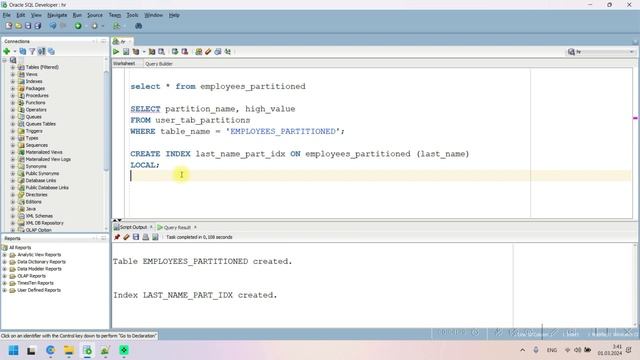Click the user_tab_partitions text in the worksheet
This screenshot has height=360, width=640.
(x=202, y=120)
